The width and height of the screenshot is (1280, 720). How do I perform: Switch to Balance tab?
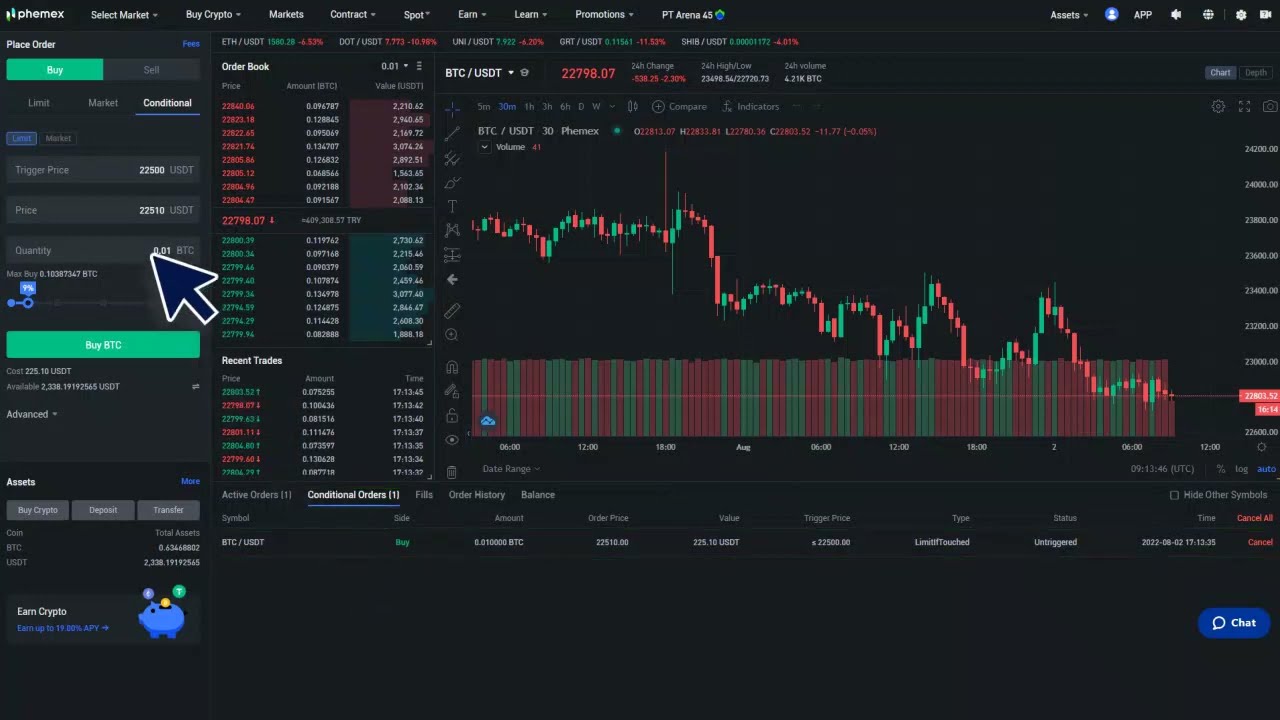[538, 495]
